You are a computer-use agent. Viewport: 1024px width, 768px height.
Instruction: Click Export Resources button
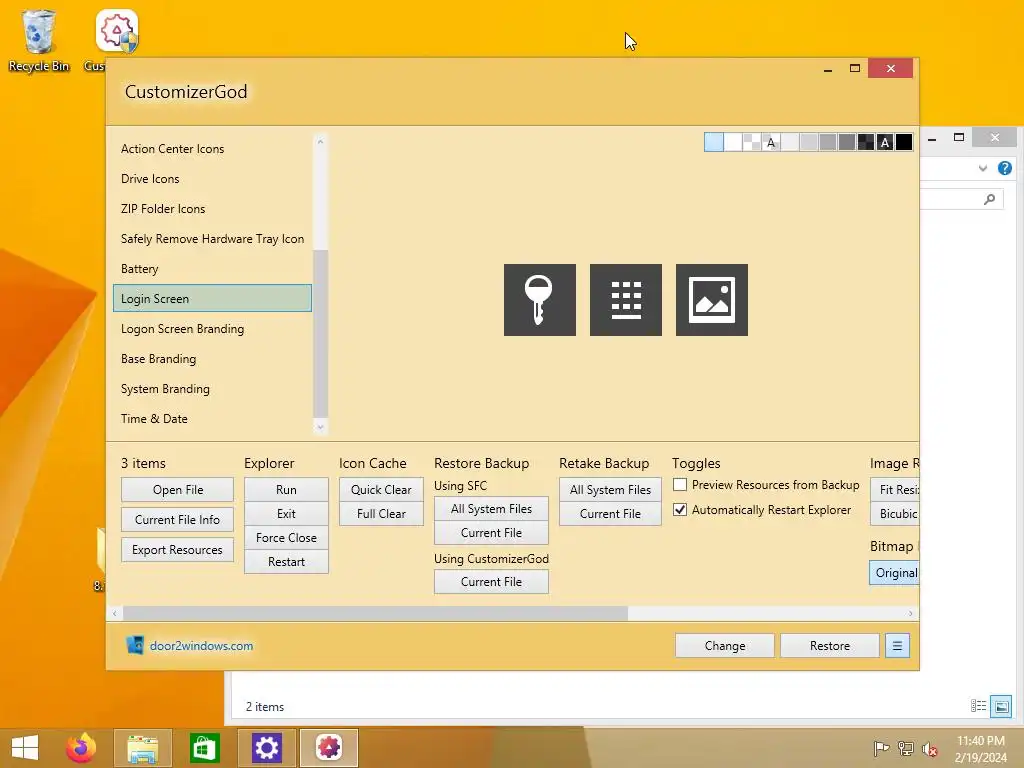(x=178, y=550)
